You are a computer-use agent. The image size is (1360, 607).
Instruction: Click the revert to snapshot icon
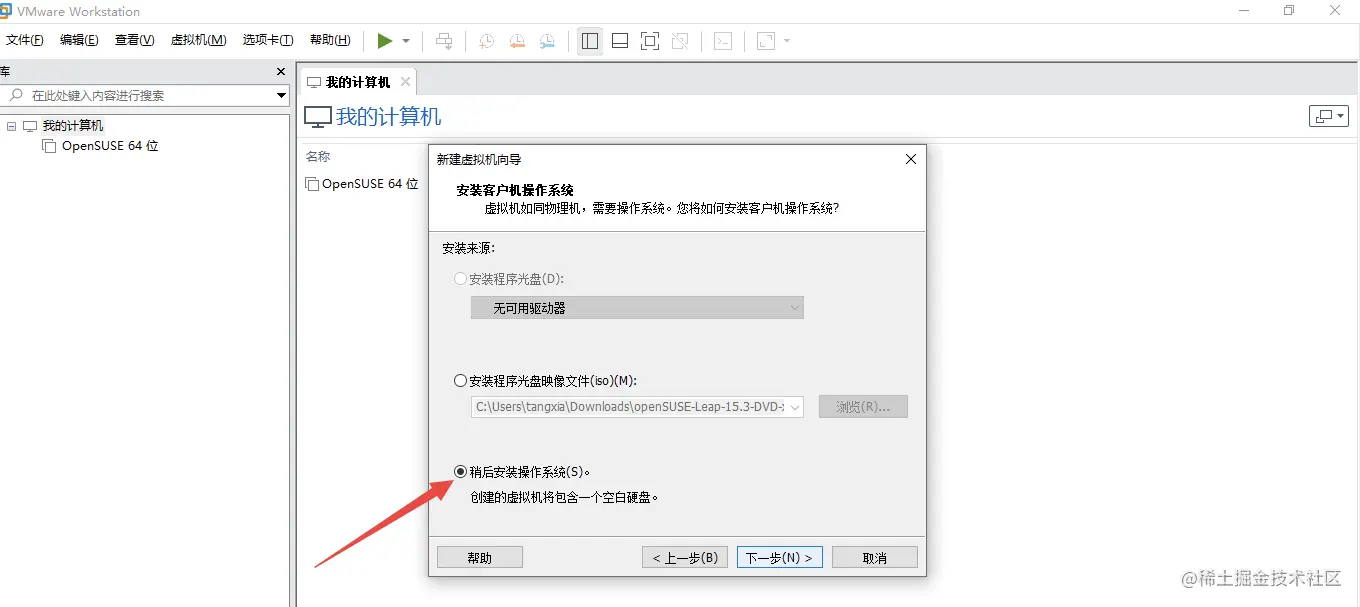(517, 41)
